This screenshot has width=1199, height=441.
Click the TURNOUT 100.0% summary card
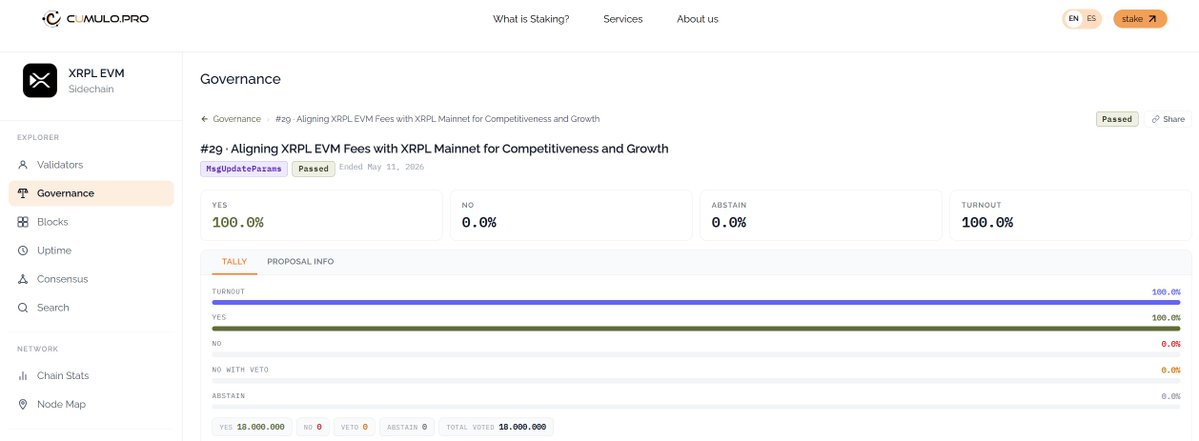[x=1071, y=215]
